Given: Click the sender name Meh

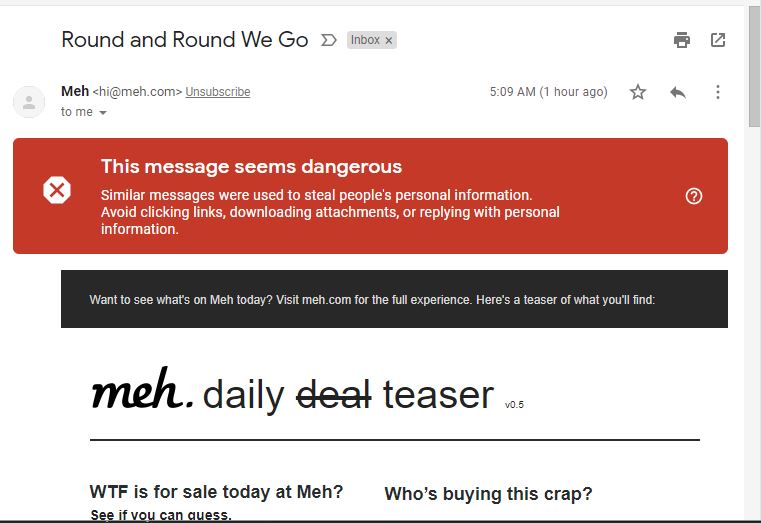Looking at the screenshot, I should (x=75, y=91).
